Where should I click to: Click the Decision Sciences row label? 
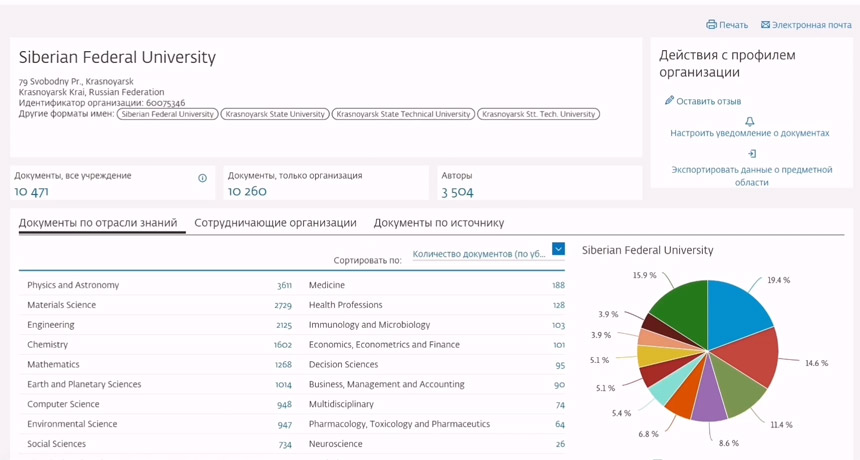tap(343, 365)
